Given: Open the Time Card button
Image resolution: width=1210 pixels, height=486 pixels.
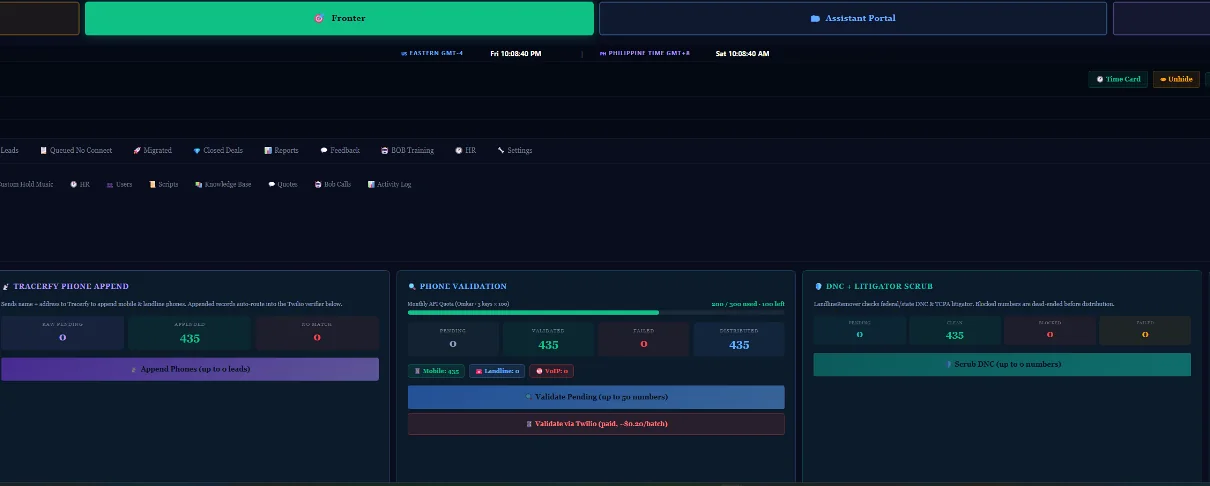Looking at the screenshot, I should (1118, 79).
